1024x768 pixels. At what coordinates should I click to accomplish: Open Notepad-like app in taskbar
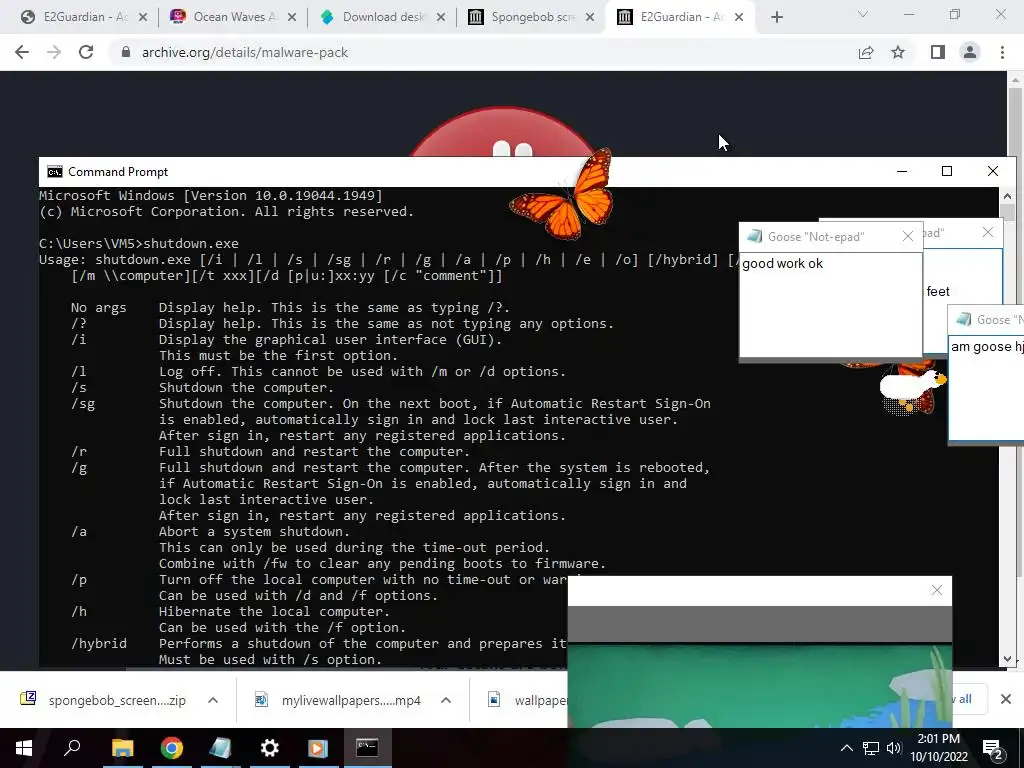220,748
